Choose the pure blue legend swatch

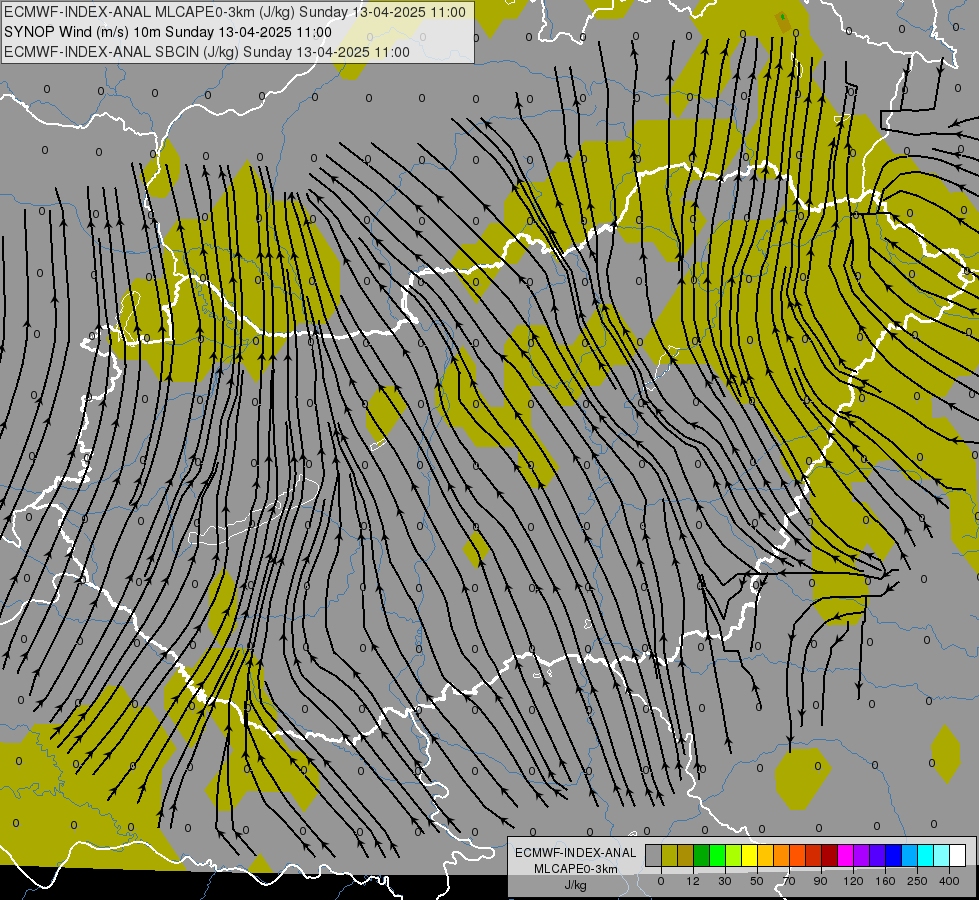pyautogui.click(x=893, y=855)
